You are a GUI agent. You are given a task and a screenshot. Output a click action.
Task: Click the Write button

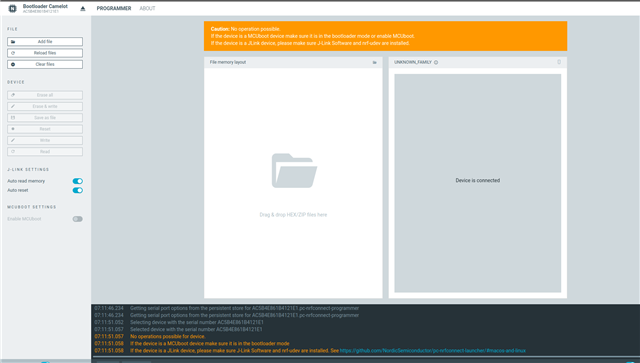45,140
